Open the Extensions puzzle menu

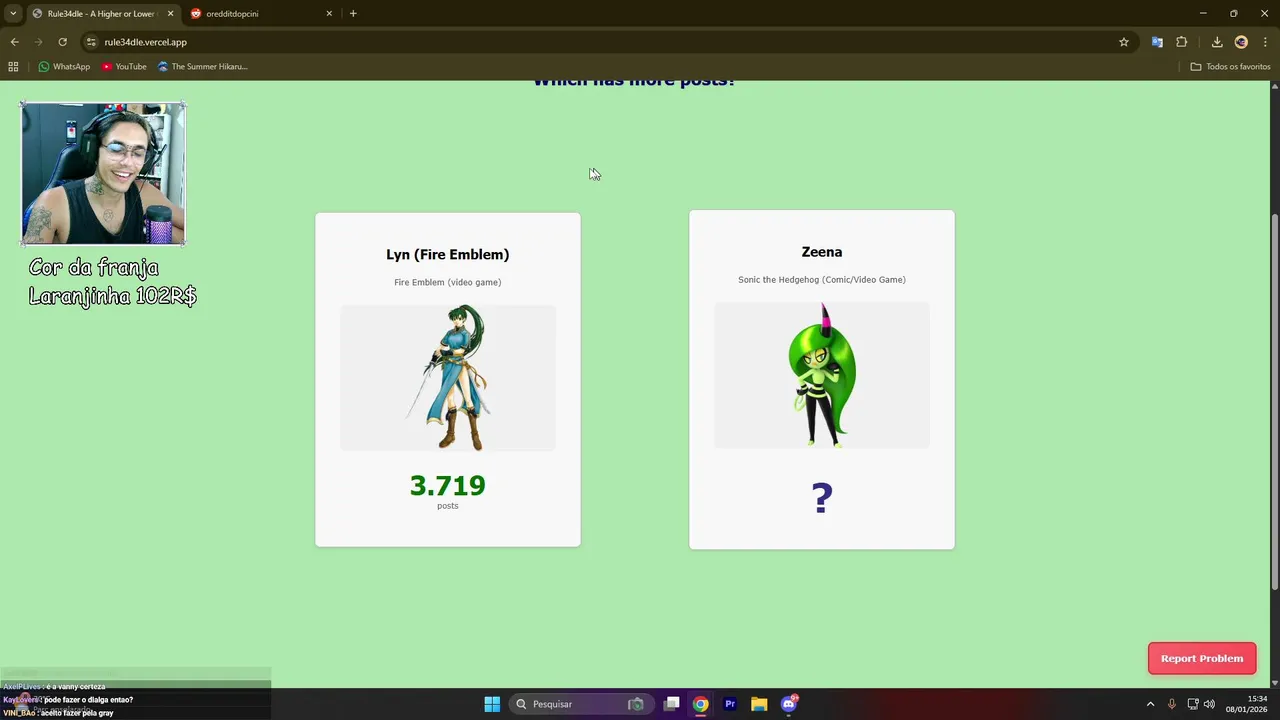(1182, 42)
